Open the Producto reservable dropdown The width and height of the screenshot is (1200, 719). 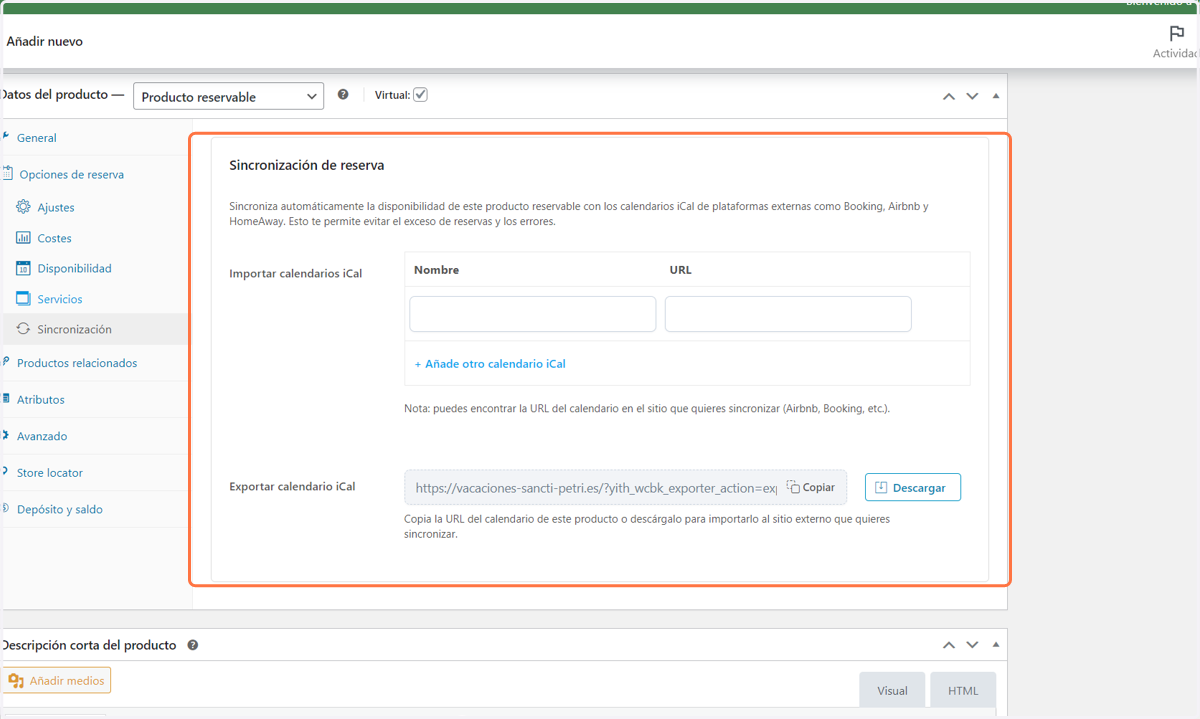coord(228,96)
